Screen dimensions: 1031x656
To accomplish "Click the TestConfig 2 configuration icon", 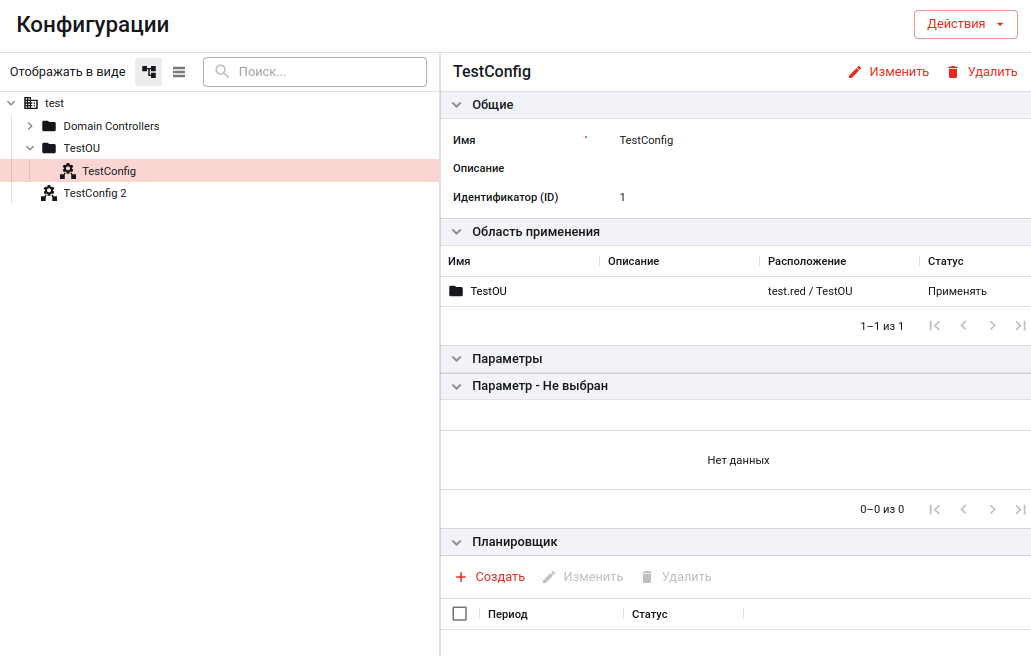I will click(x=49, y=193).
